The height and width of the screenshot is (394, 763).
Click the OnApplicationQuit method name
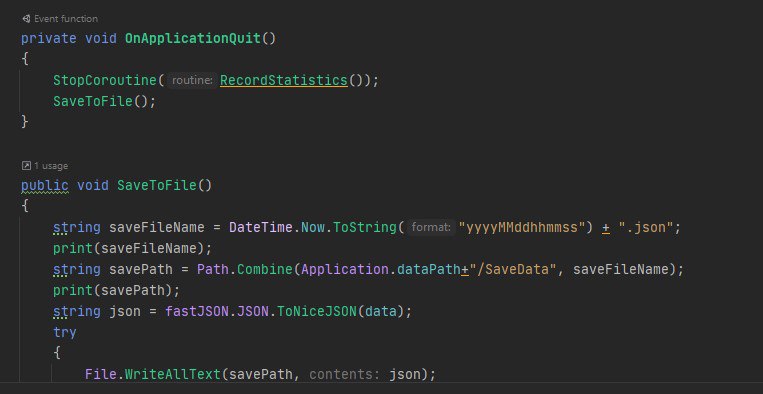pyautogui.click(x=193, y=38)
